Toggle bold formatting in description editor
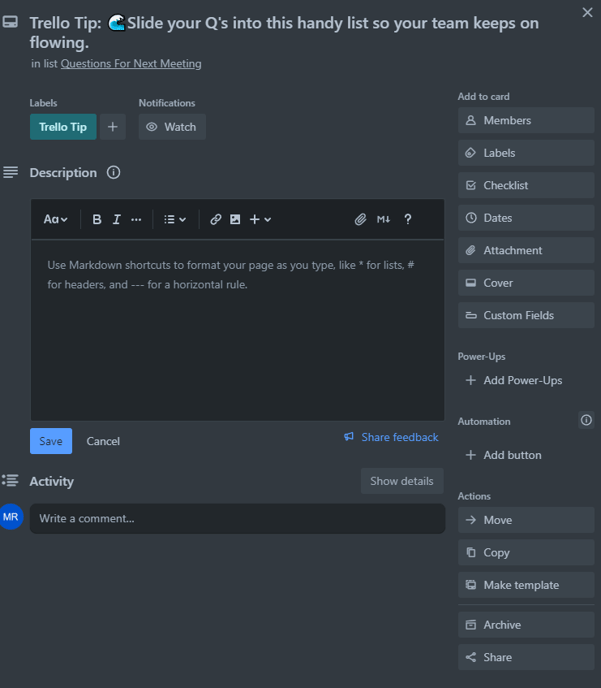601x688 pixels. point(97,219)
